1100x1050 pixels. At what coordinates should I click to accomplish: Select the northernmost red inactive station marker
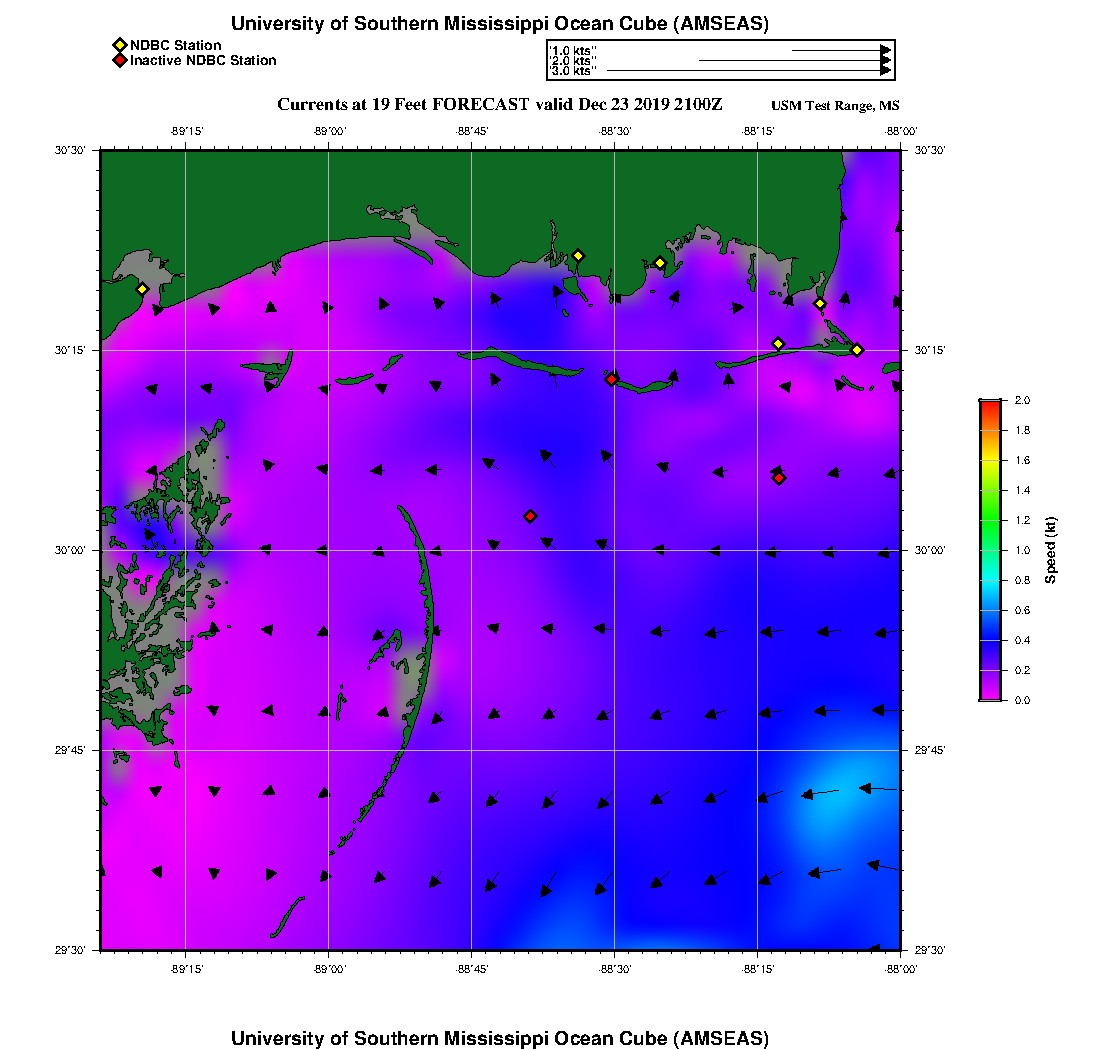[611, 379]
